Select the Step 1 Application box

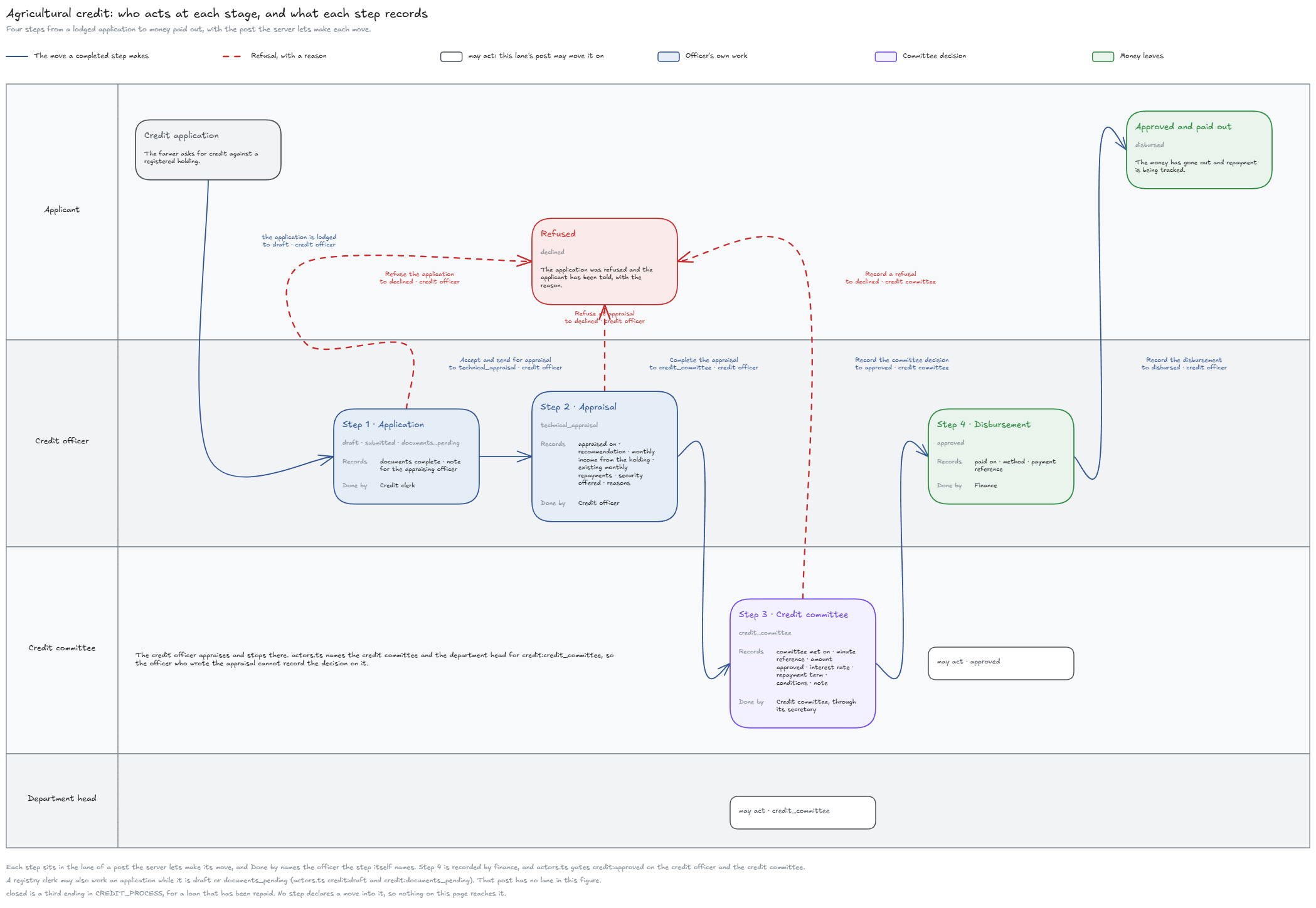pyautogui.click(x=406, y=457)
